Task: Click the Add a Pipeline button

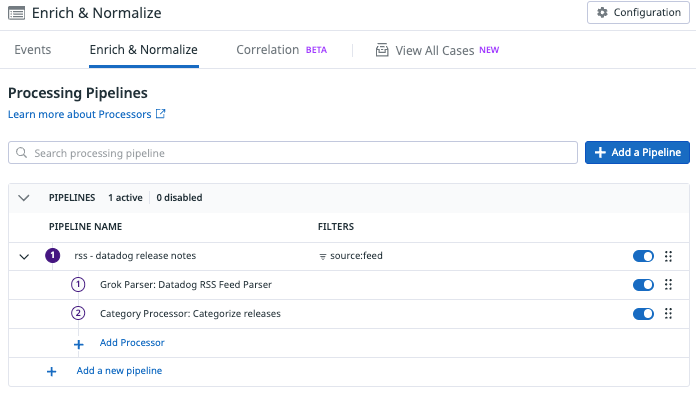Action: pyautogui.click(x=637, y=153)
